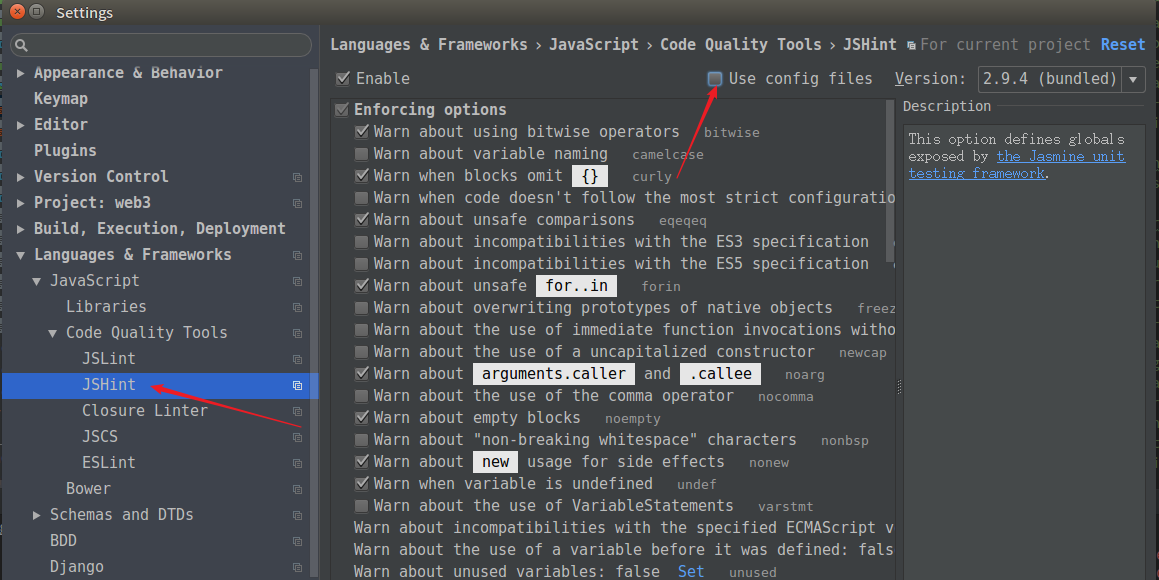The height and width of the screenshot is (580, 1159).
Task: Click the splitter handle before Description panel
Action: point(899,386)
